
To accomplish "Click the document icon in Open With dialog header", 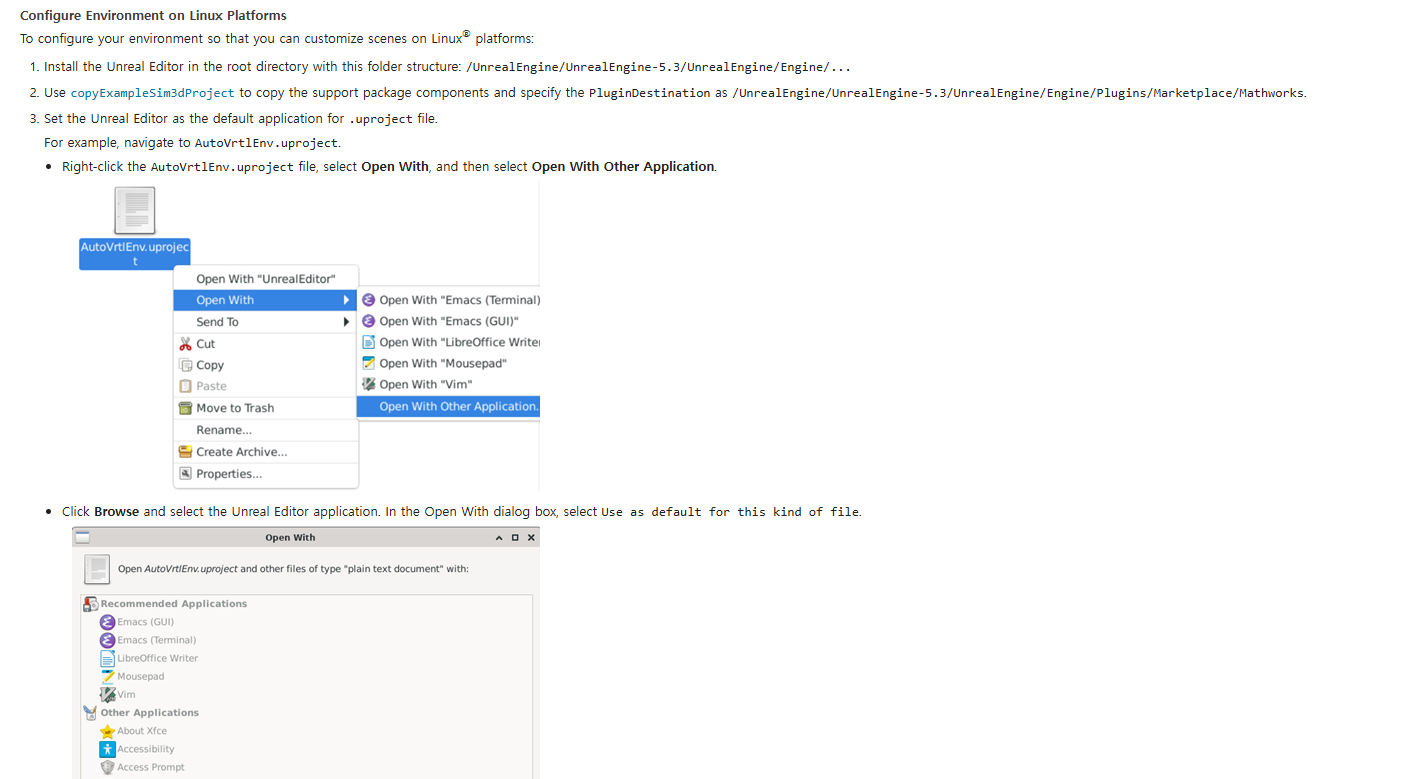I will tap(97, 569).
